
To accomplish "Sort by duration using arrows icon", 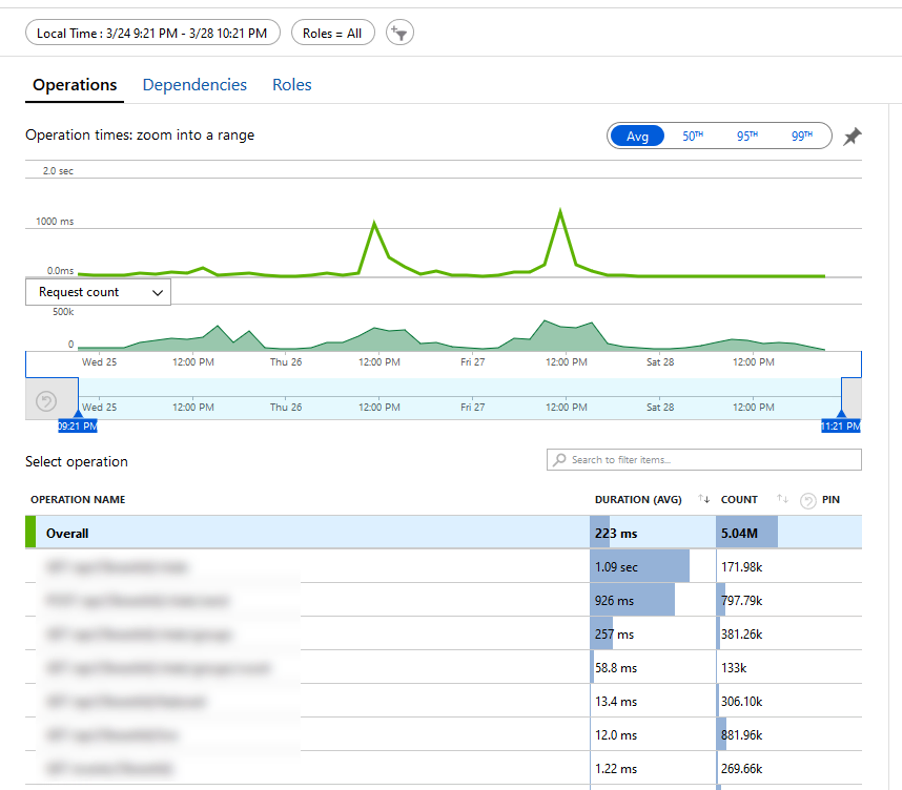I will (703, 499).
